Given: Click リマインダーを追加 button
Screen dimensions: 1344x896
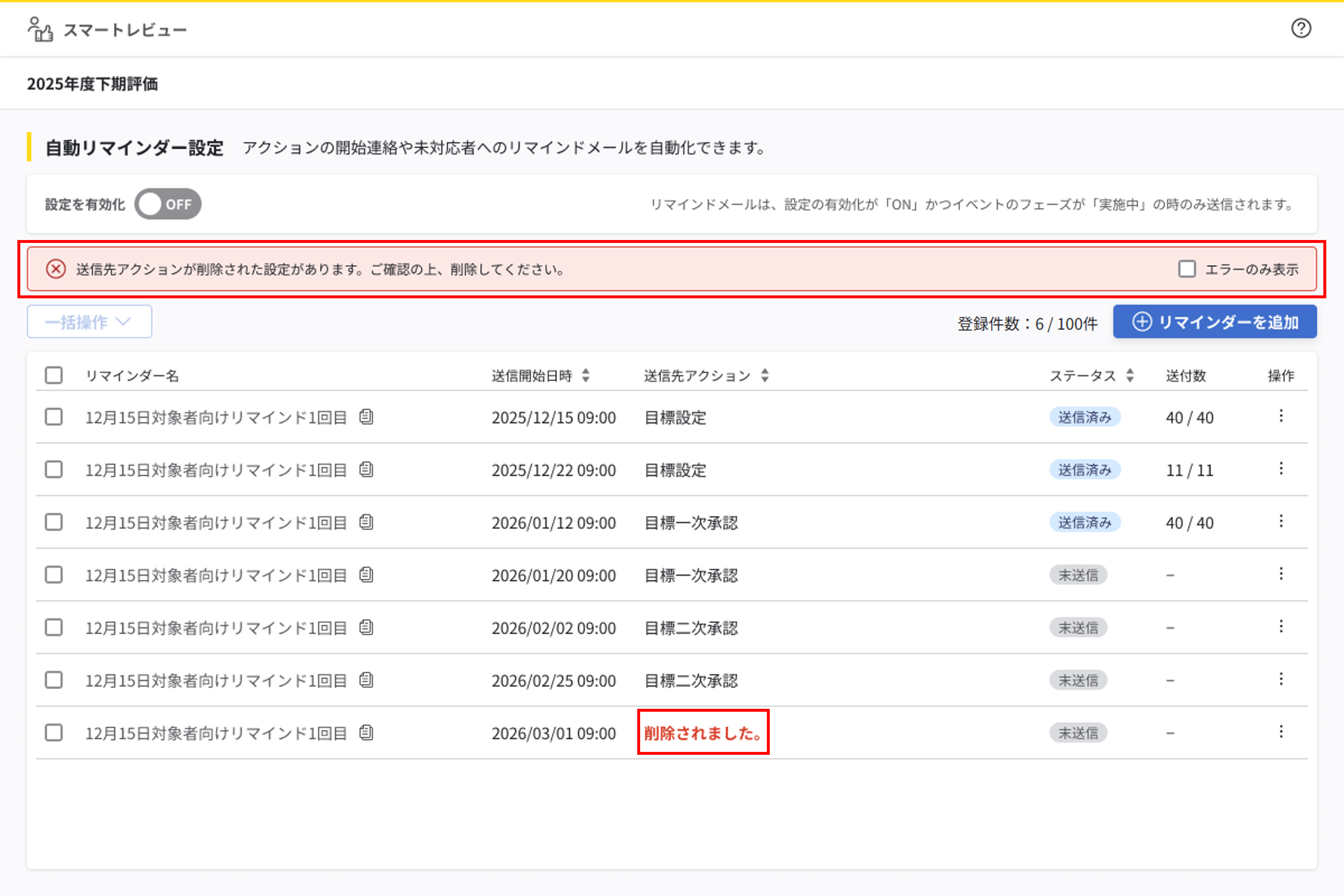Looking at the screenshot, I should click(1215, 322).
